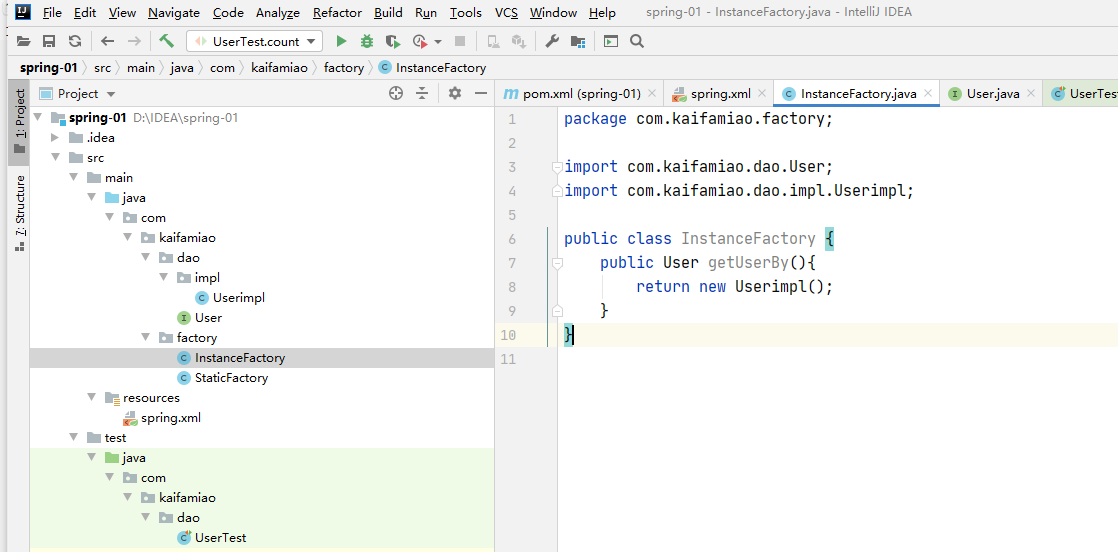
Task: Open Project panel gear options
Action: [455, 93]
